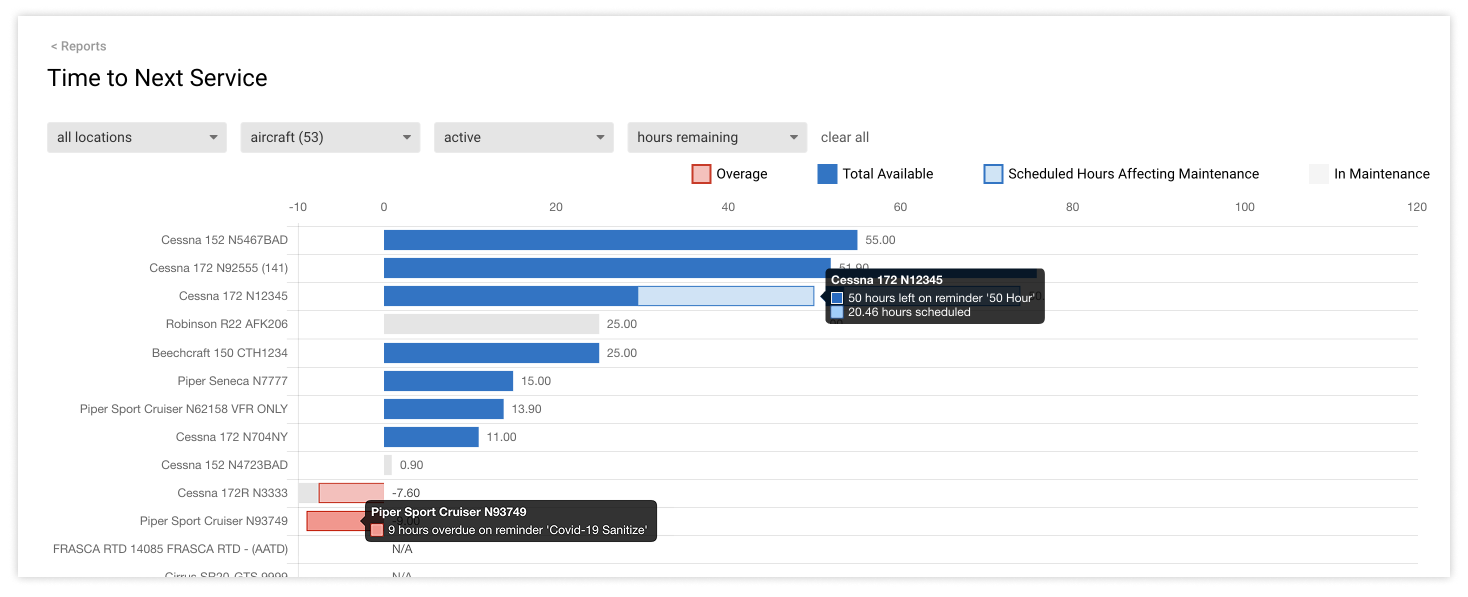Select the Cessna 152 N5467BAD bar
The width and height of the screenshot is (1468, 597).
[620, 239]
